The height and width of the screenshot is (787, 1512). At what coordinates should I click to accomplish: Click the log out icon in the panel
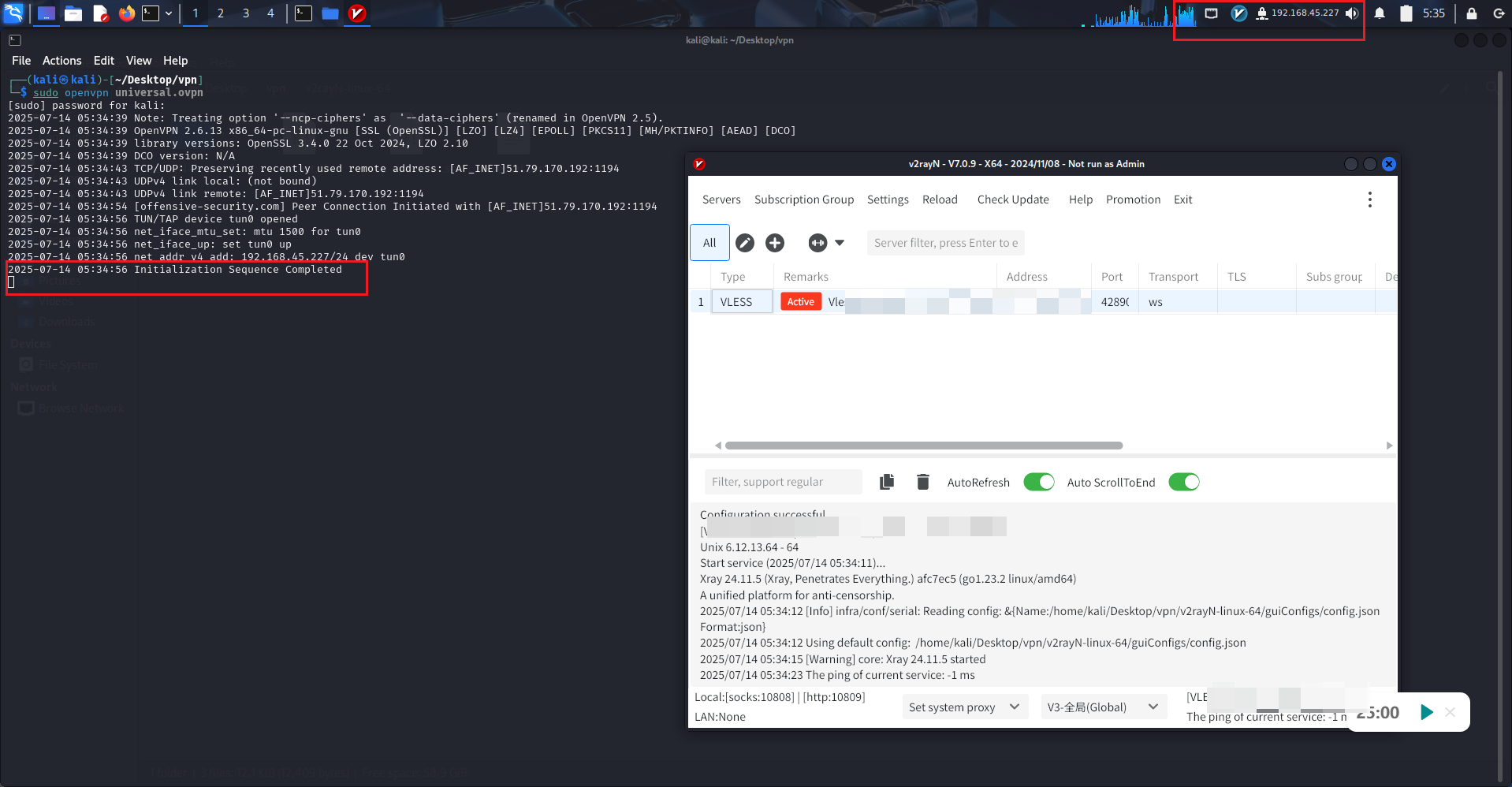(1499, 13)
